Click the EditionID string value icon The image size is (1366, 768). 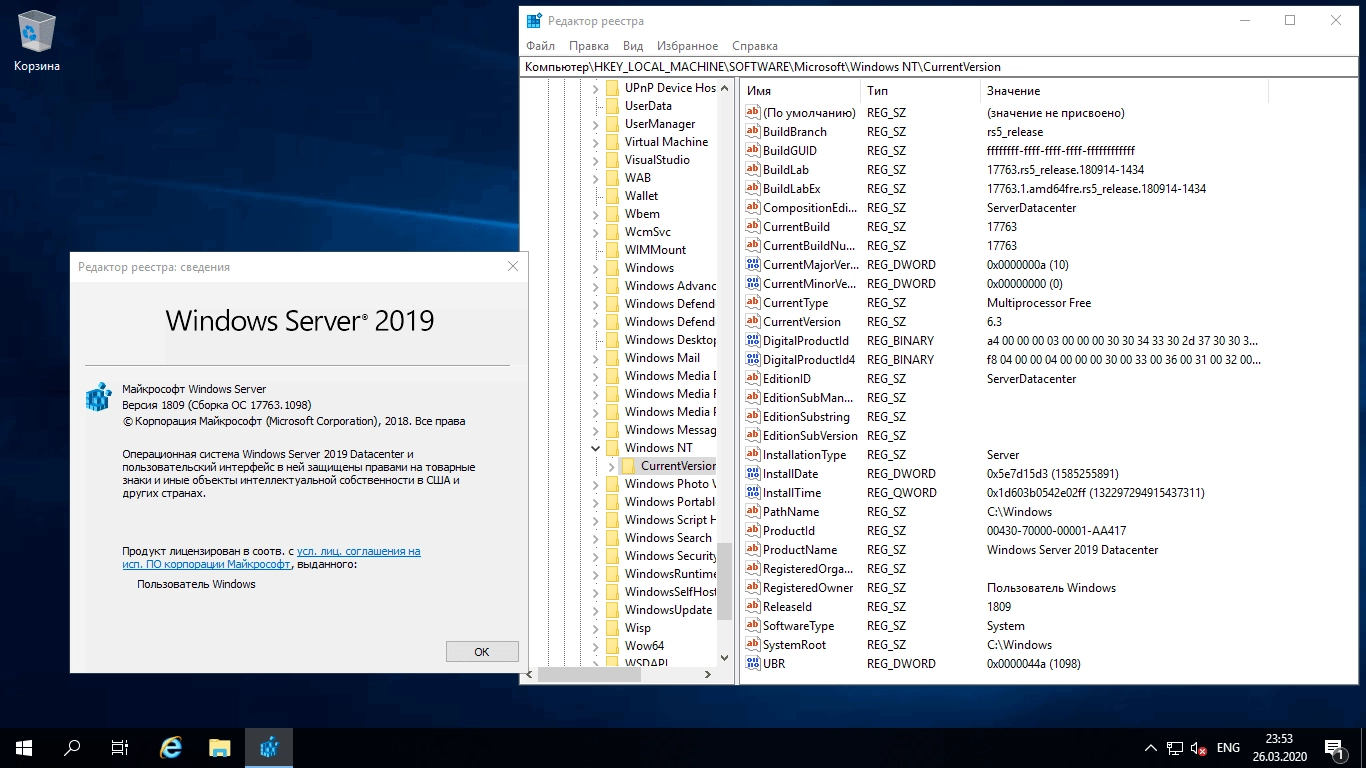click(753, 379)
